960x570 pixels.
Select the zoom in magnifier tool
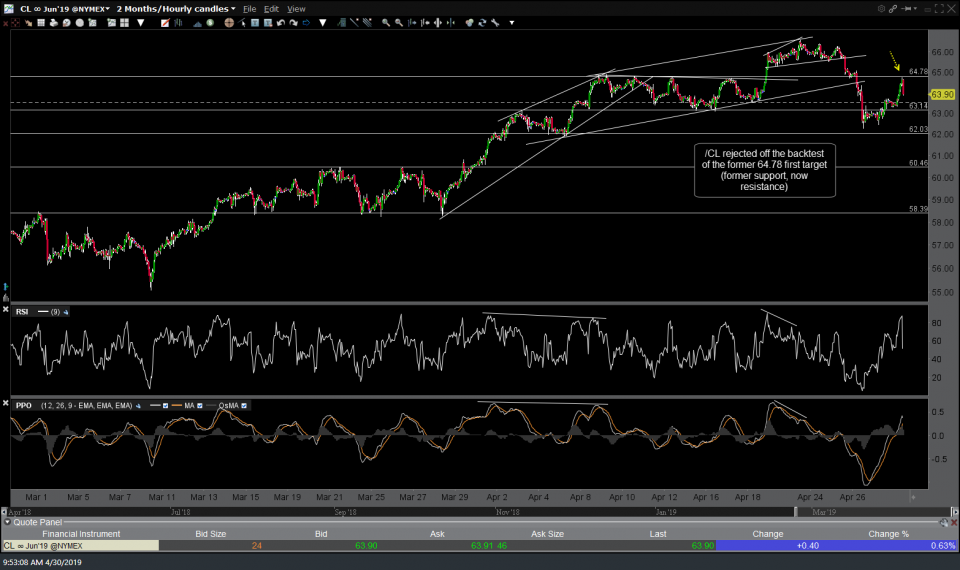[x=386, y=23]
